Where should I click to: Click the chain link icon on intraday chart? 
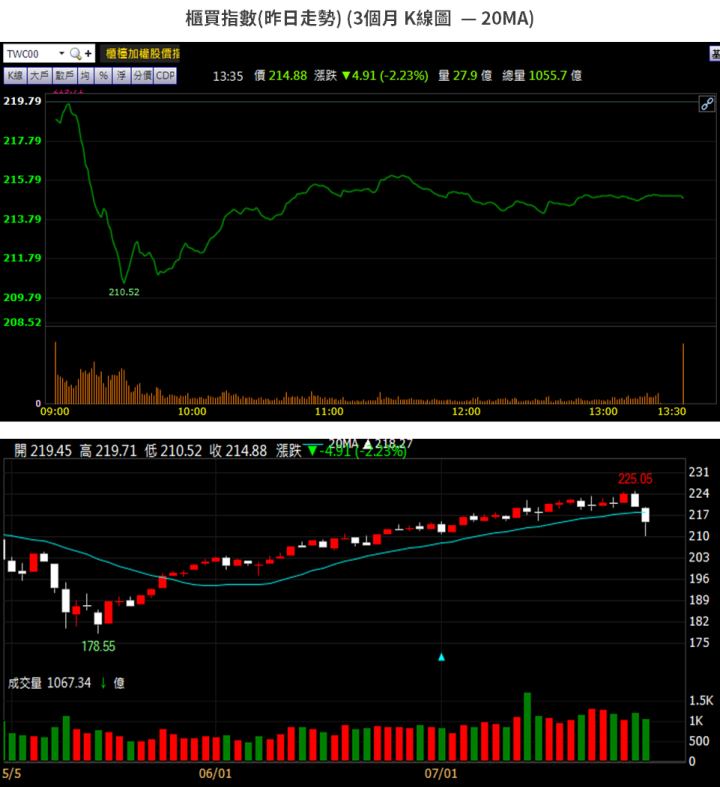tap(707, 104)
